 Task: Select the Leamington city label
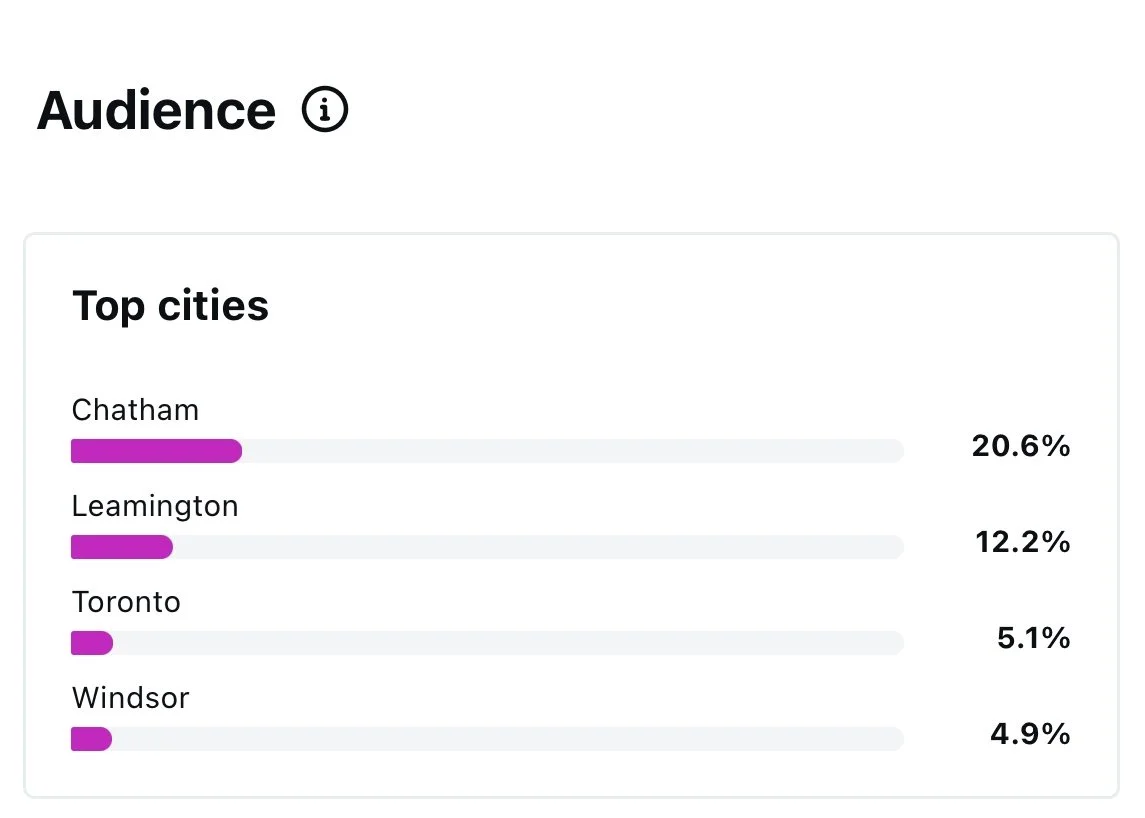coord(155,506)
